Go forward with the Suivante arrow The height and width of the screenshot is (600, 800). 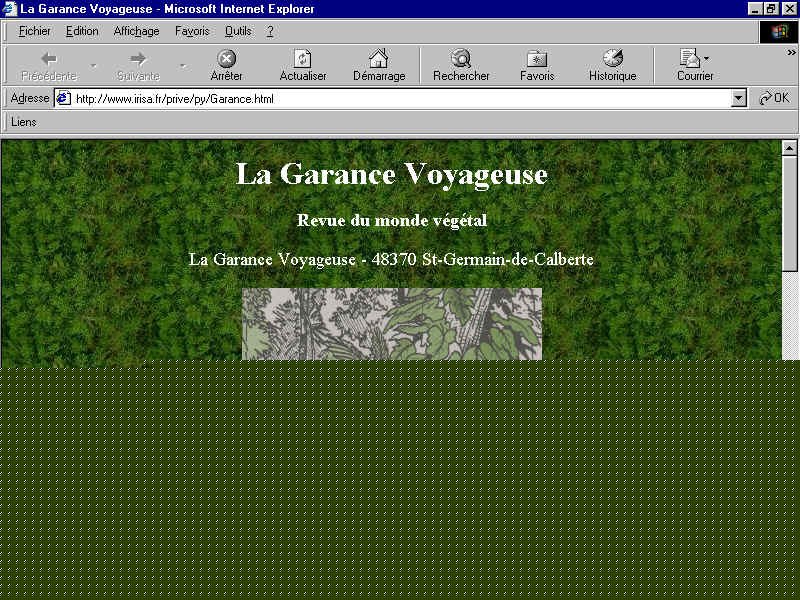point(138,66)
